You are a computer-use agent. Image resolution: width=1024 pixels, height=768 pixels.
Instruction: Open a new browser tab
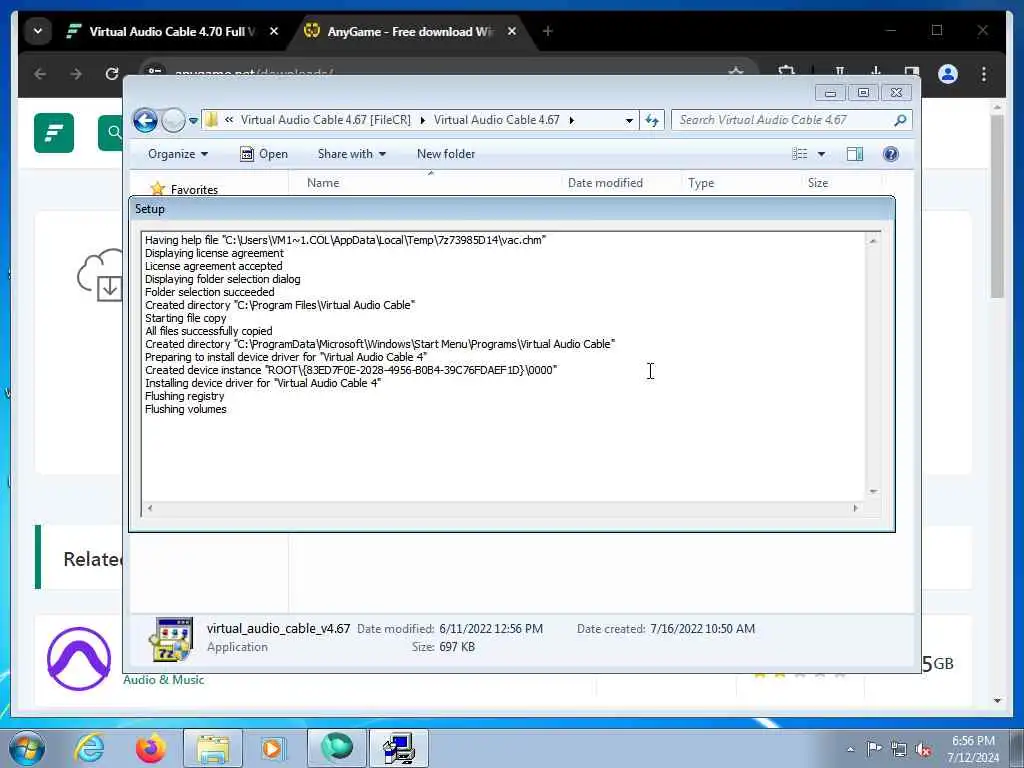(x=547, y=31)
